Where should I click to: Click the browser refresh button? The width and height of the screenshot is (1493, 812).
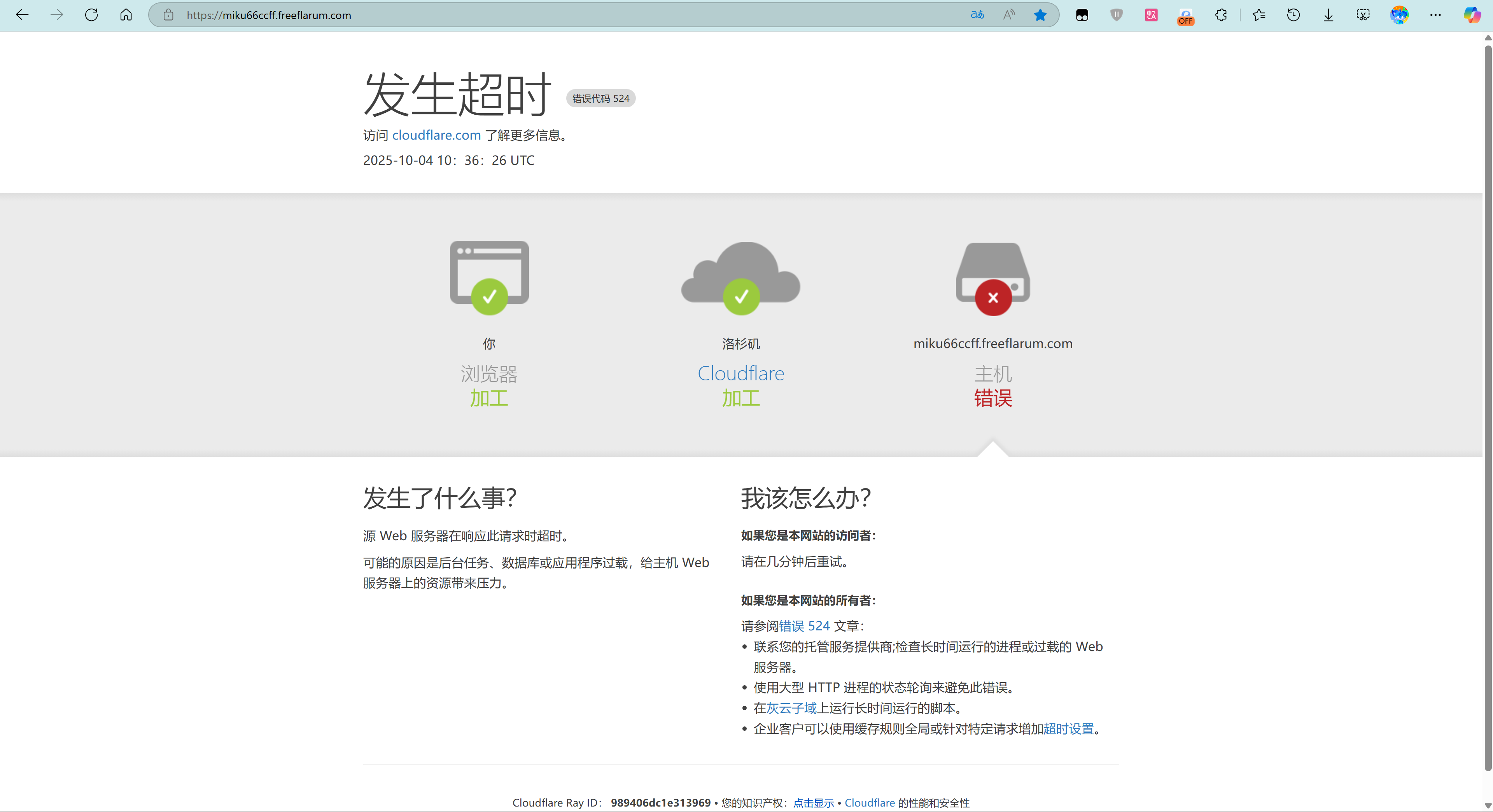click(91, 15)
